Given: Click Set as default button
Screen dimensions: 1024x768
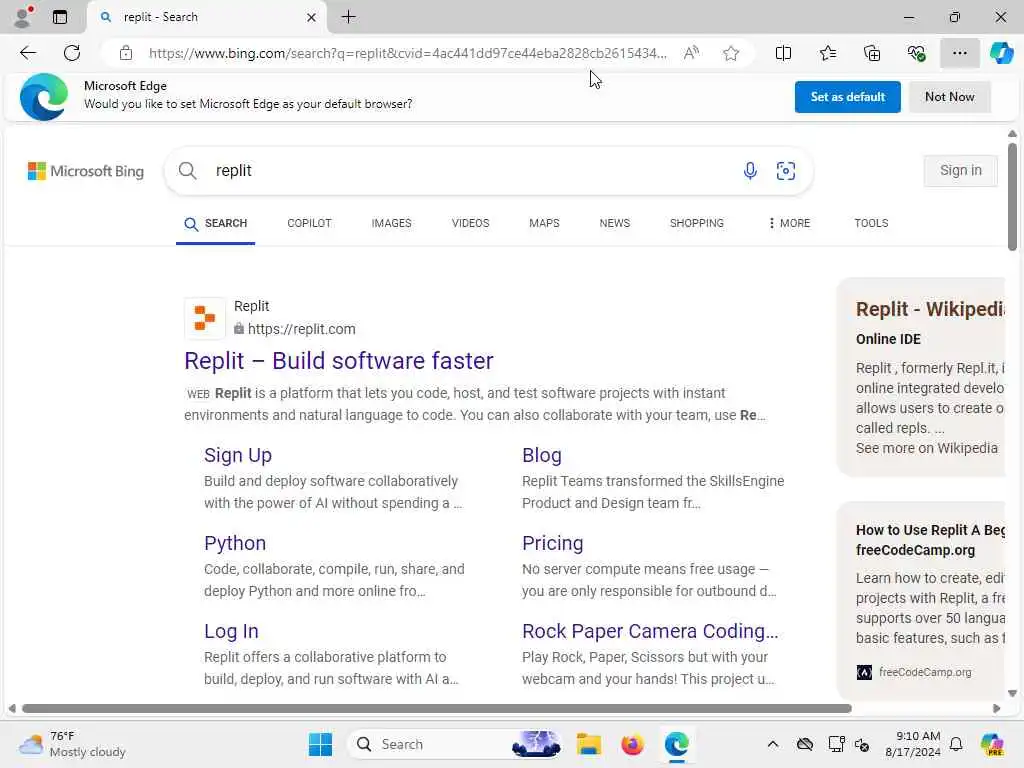Looking at the screenshot, I should [847, 97].
